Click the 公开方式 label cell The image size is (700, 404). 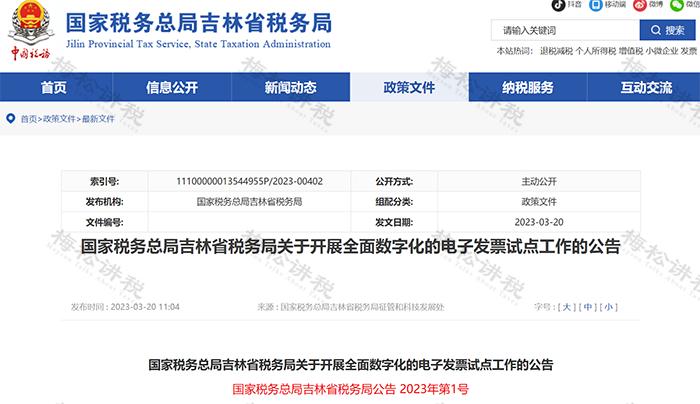(394, 181)
